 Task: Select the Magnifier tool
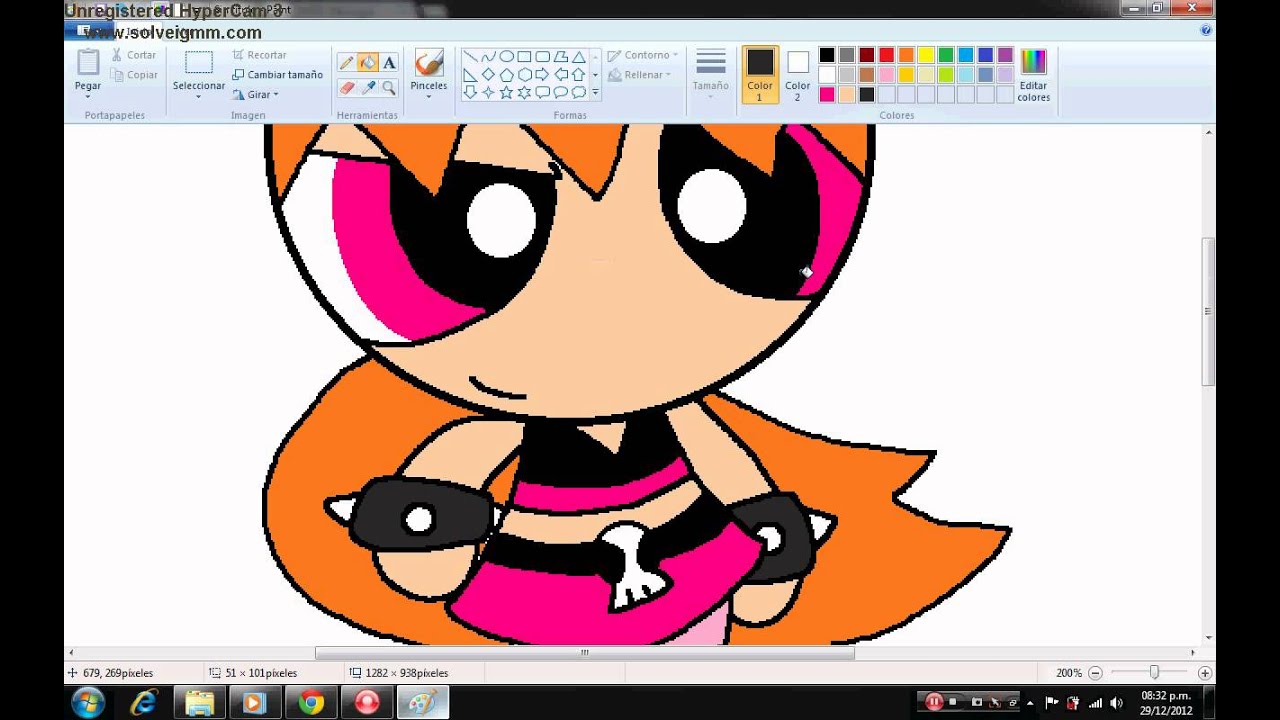coord(389,88)
